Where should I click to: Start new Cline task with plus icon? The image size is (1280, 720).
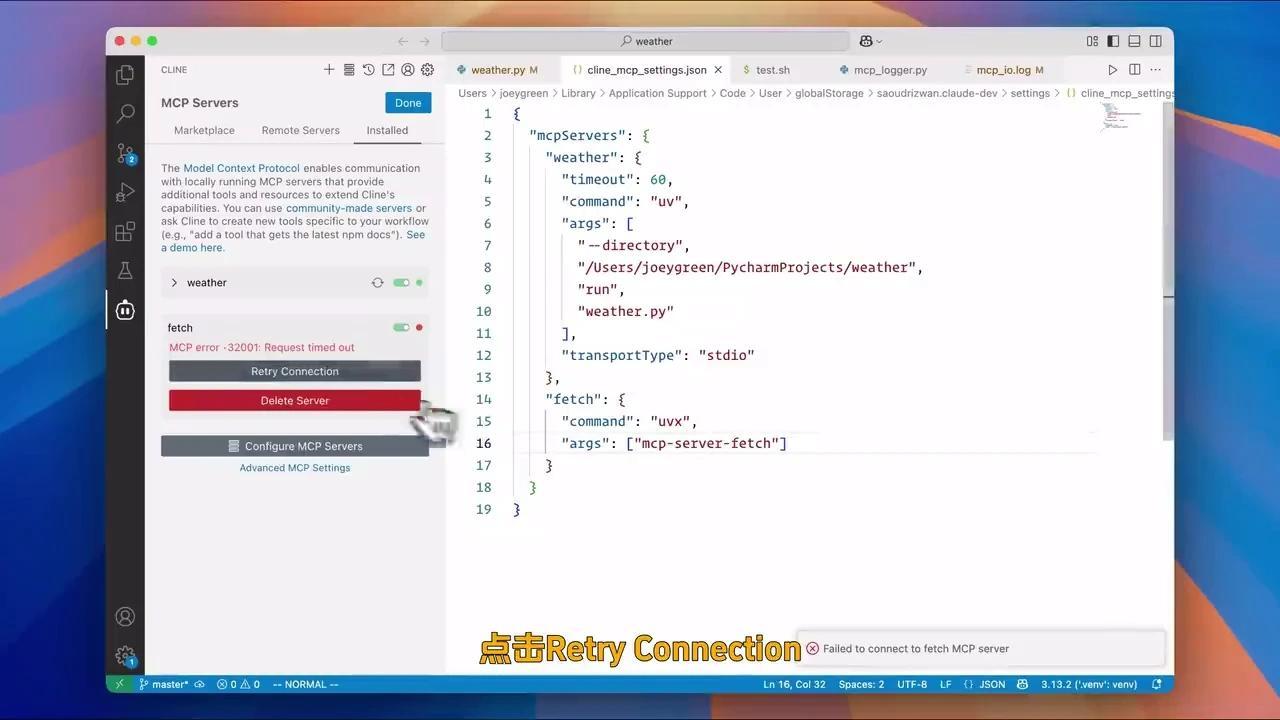pyautogui.click(x=329, y=70)
